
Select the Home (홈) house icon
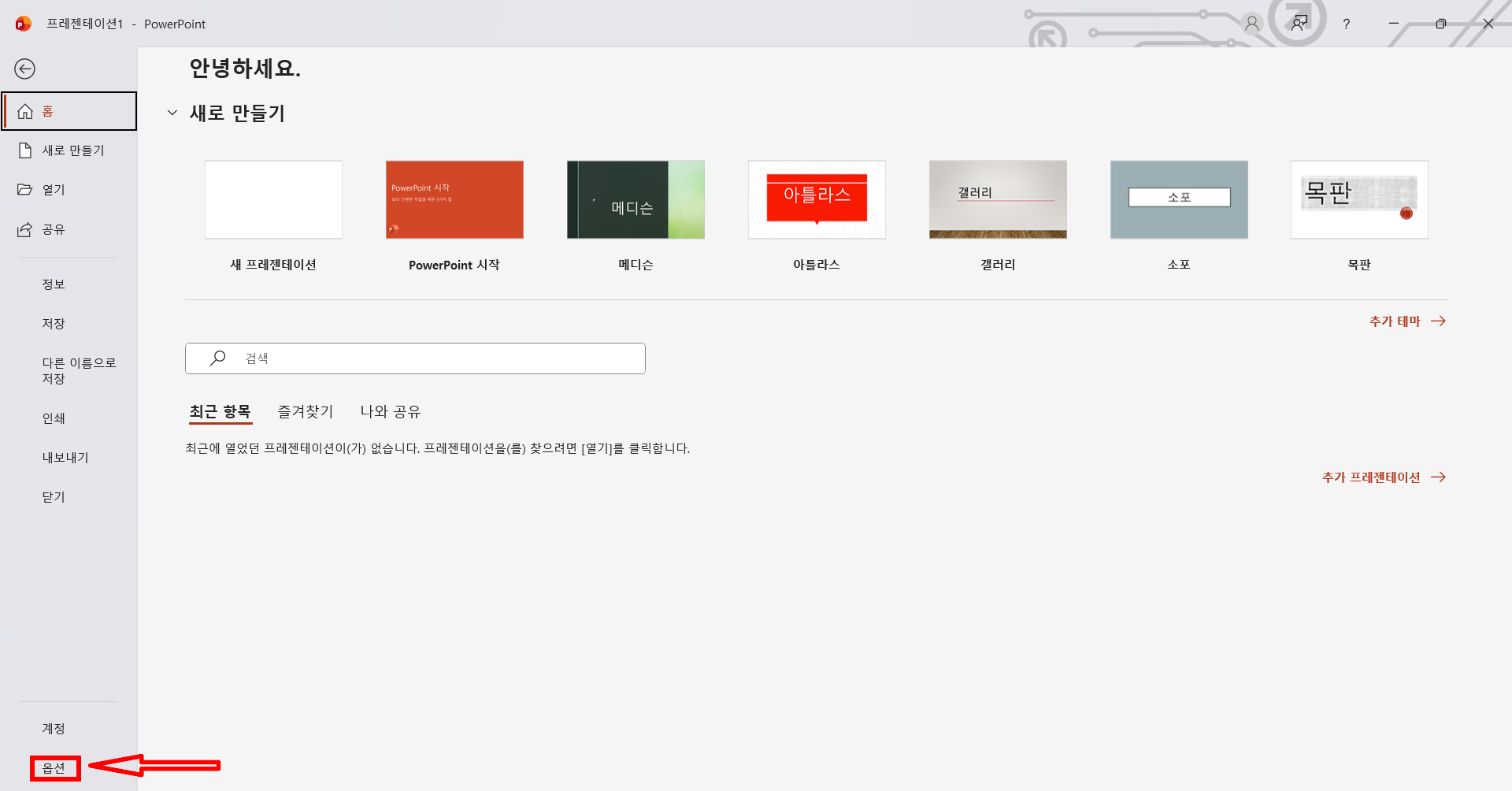[x=25, y=111]
